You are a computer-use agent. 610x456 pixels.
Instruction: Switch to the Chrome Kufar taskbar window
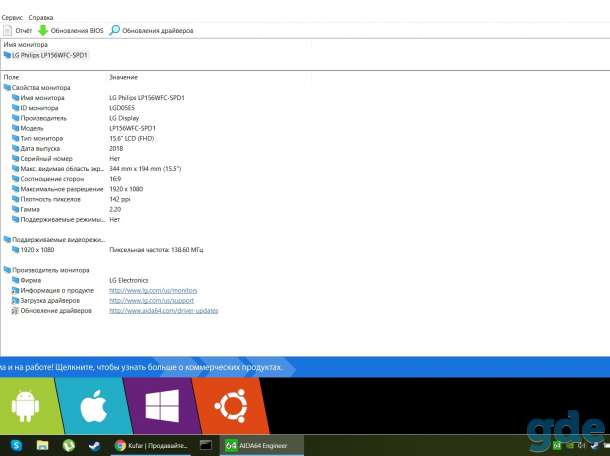point(151,445)
